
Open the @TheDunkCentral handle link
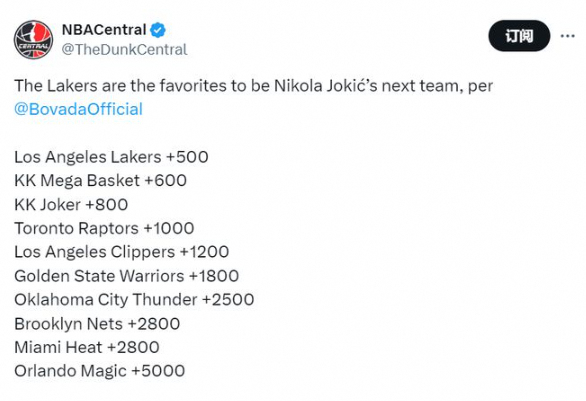(x=124, y=49)
